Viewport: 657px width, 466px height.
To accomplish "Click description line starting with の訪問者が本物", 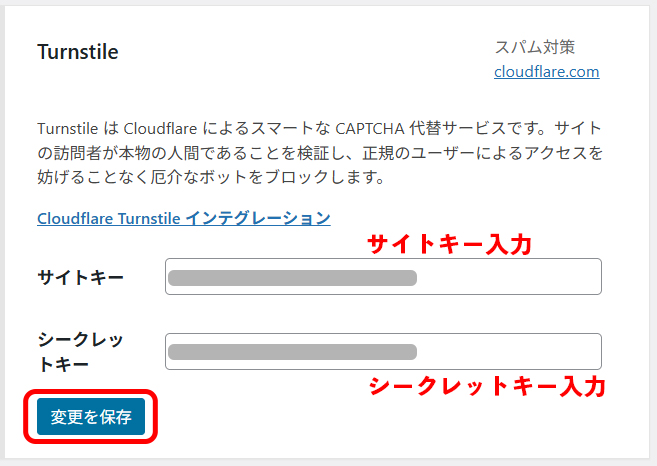I will click(320, 154).
